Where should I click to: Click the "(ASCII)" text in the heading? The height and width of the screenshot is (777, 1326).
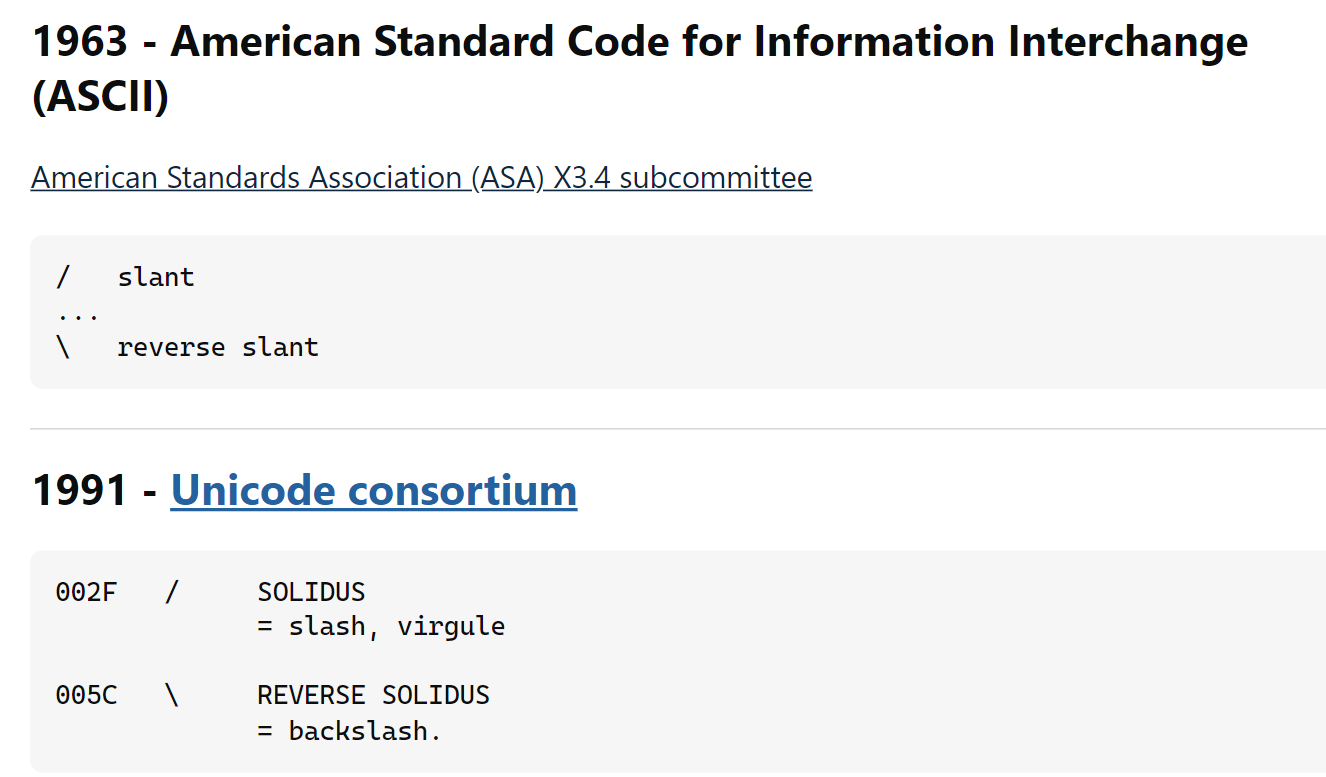100,98
